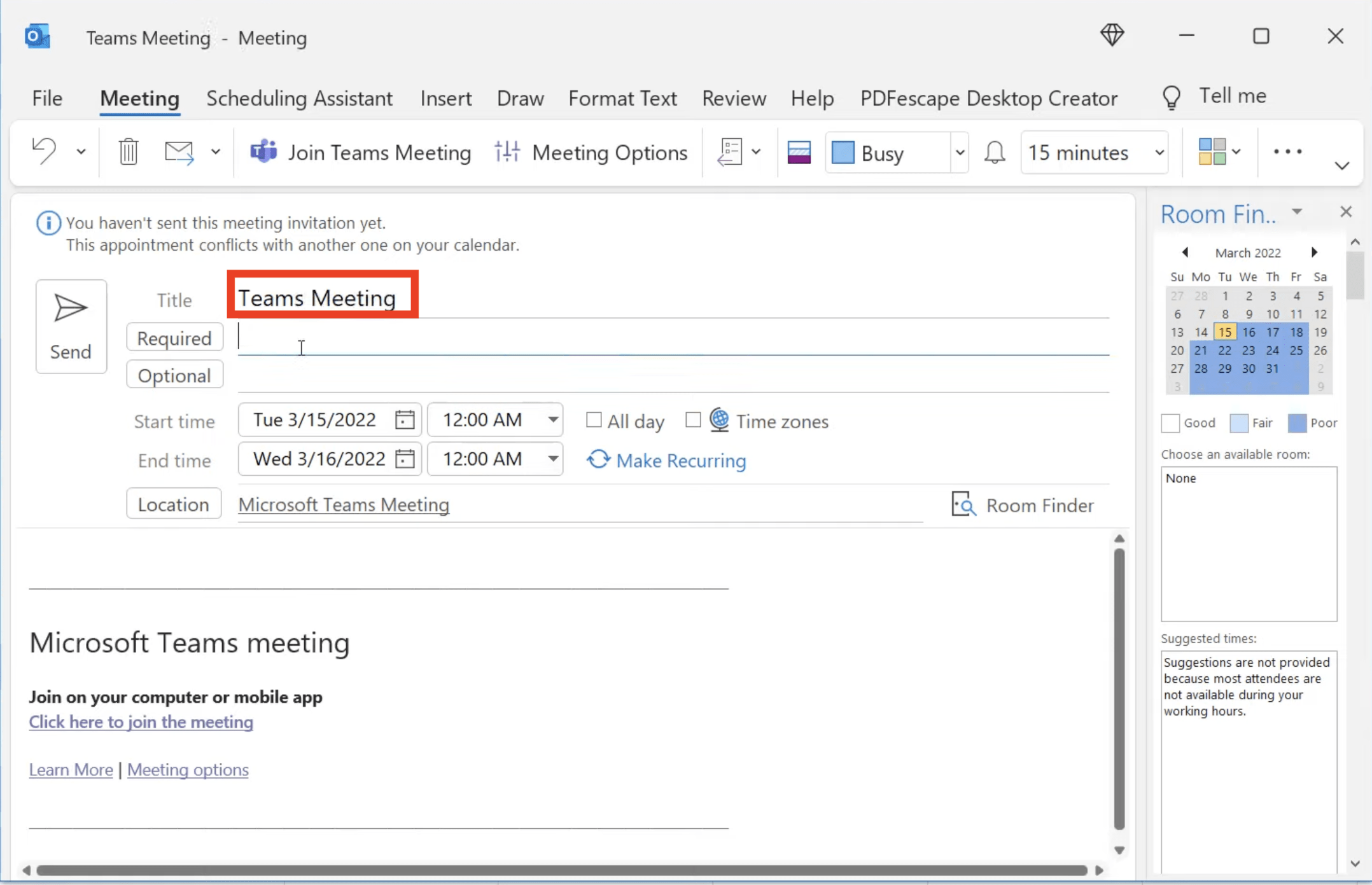This screenshot has width=1372, height=885.
Task: Select None in available room list
Action: [x=1181, y=478]
